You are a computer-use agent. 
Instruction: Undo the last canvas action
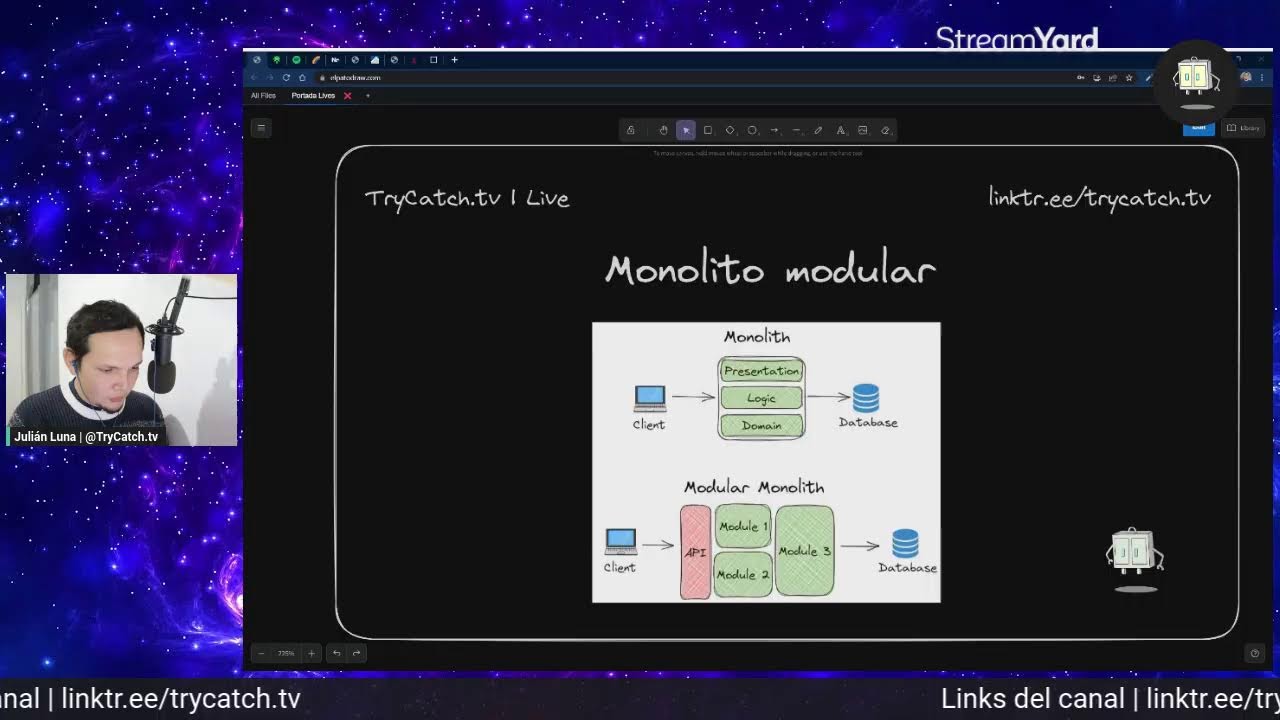(x=337, y=653)
